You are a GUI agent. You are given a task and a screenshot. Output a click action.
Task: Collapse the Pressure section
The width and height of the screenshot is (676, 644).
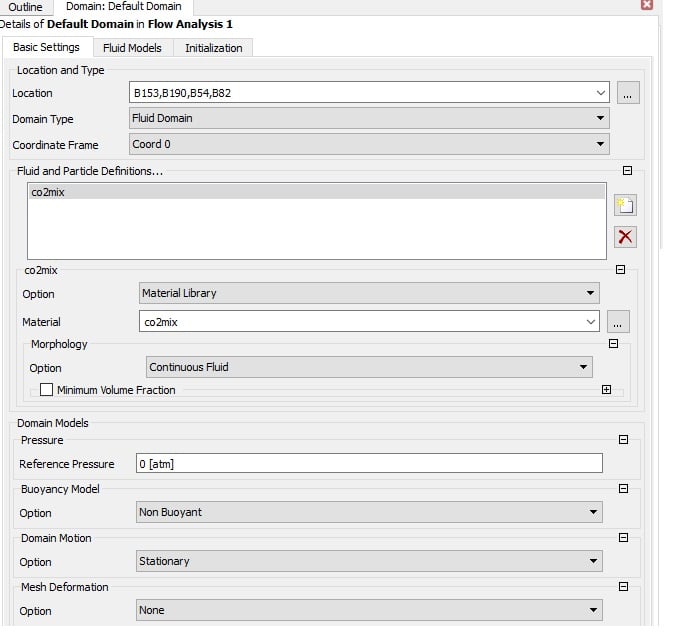(x=623, y=440)
